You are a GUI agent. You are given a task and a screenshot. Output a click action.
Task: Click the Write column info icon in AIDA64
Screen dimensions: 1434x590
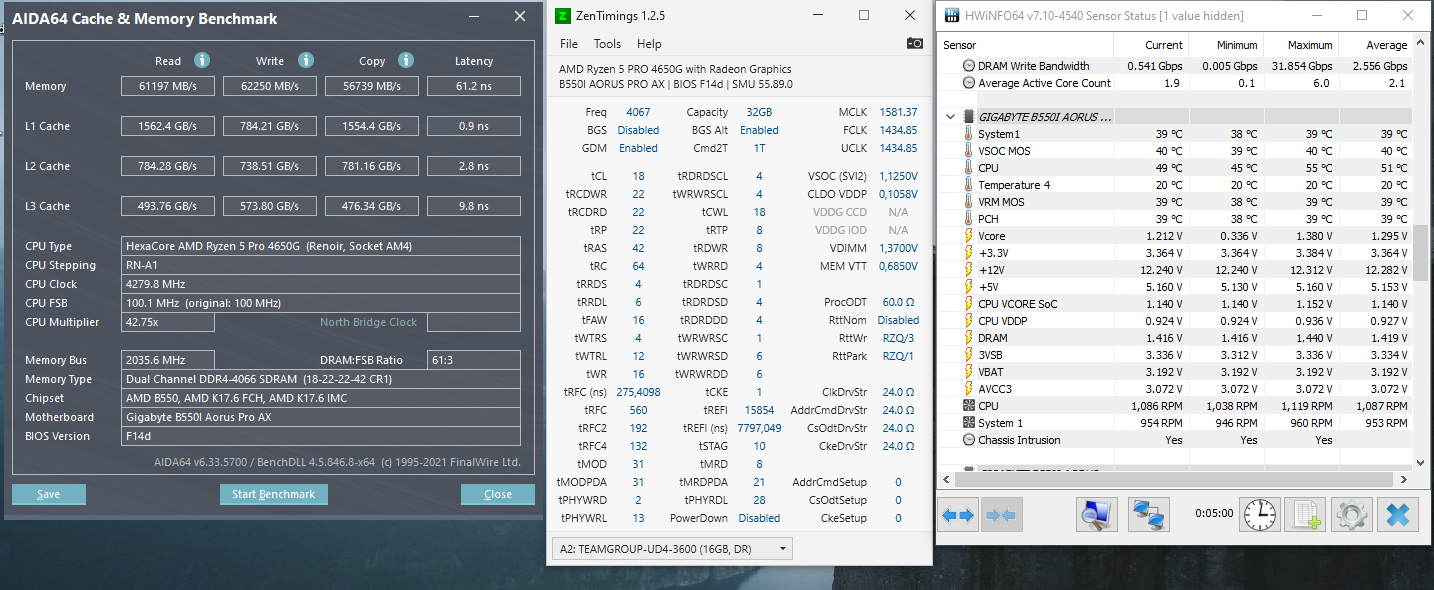[x=306, y=60]
